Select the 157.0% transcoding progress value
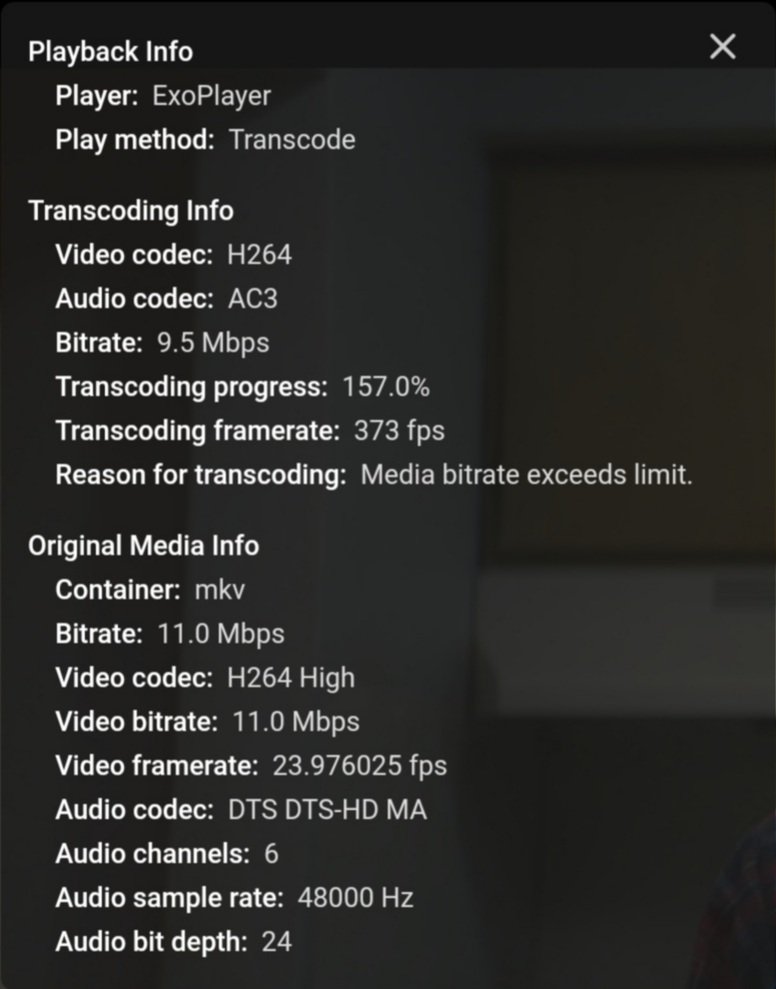The width and height of the screenshot is (776, 989). pyautogui.click(x=386, y=386)
